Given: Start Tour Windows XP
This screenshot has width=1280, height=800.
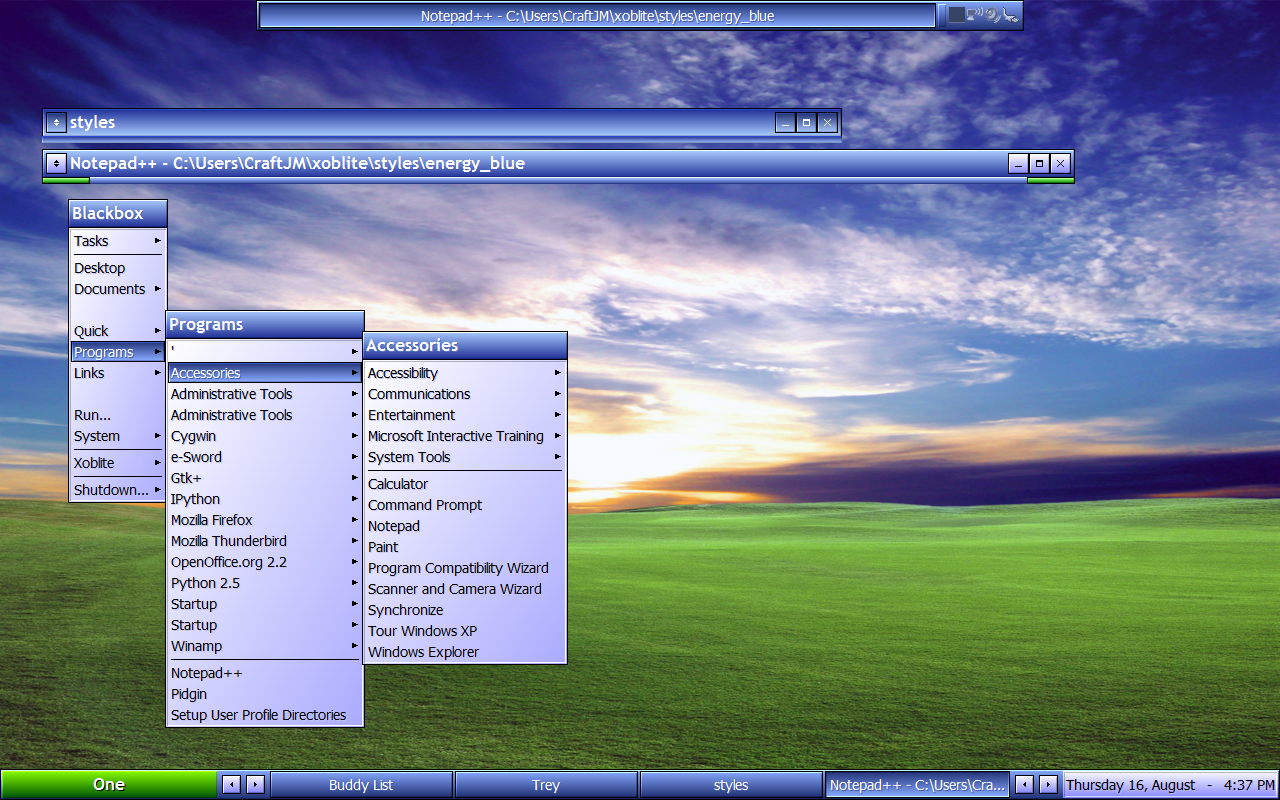Looking at the screenshot, I should pyautogui.click(x=465, y=631).
